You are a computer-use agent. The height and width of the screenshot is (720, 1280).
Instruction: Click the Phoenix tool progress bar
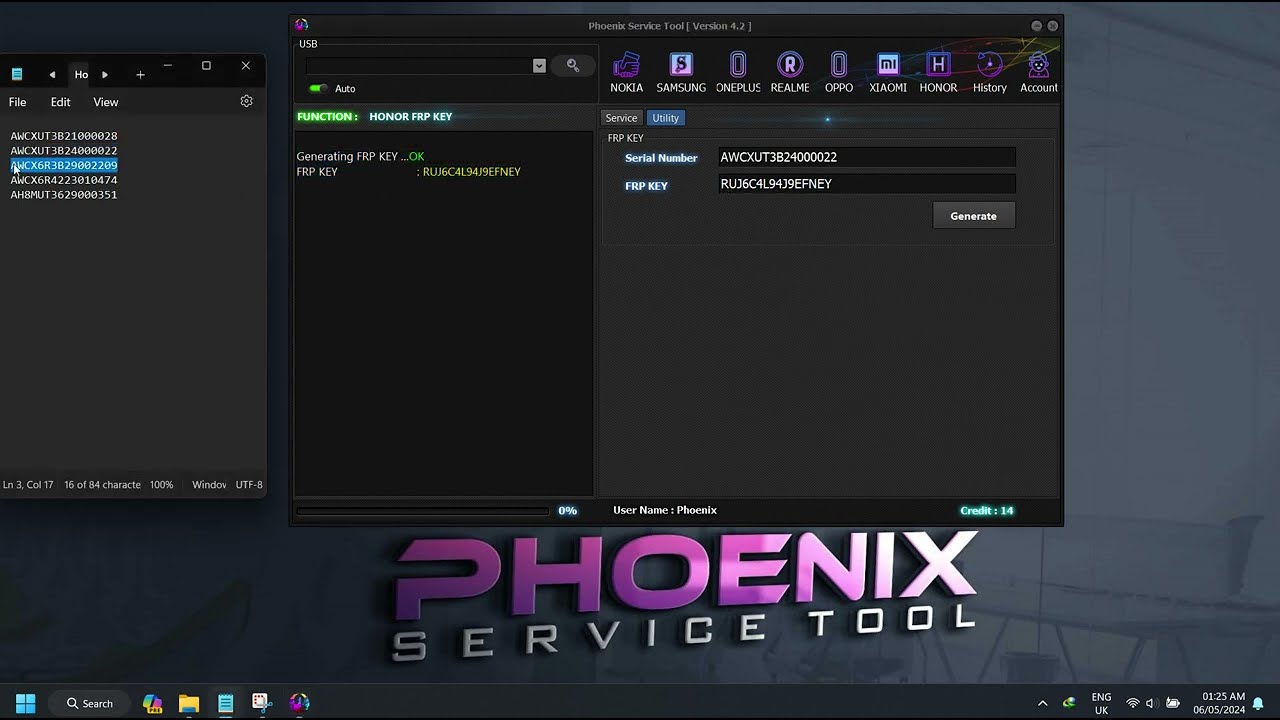pos(423,510)
